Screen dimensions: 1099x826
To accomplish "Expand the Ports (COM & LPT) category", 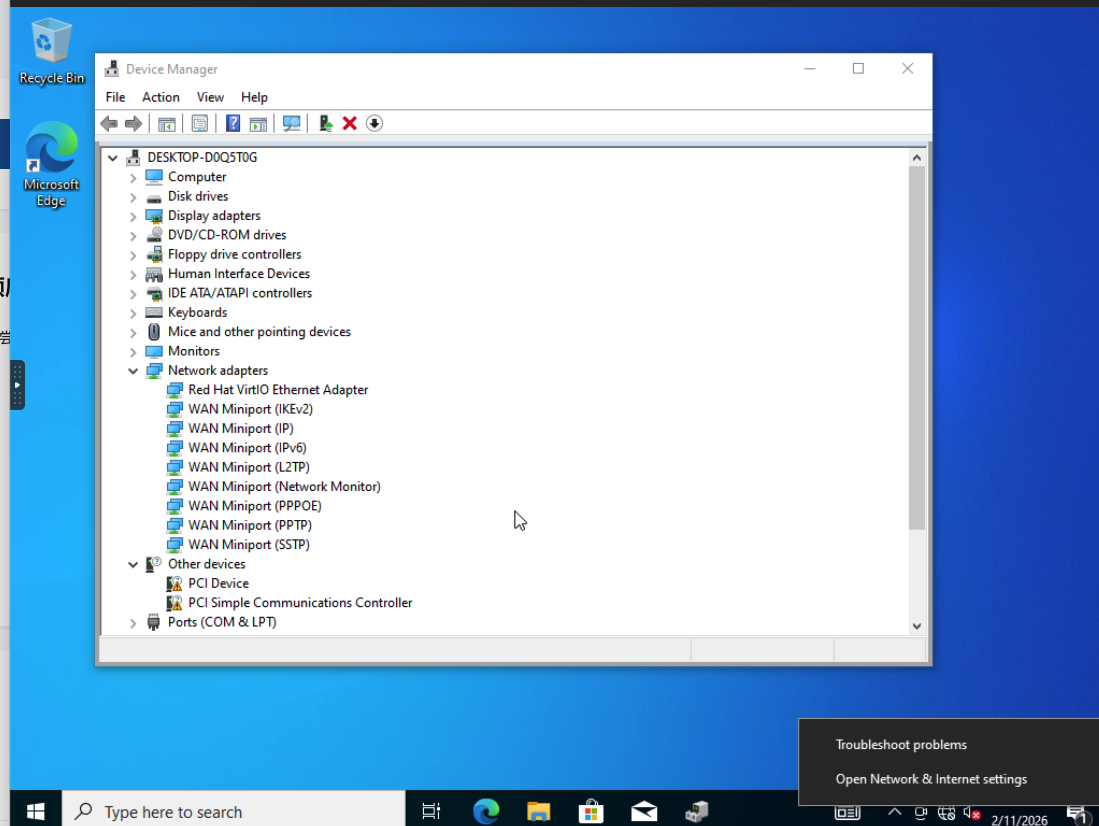I will (133, 623).
